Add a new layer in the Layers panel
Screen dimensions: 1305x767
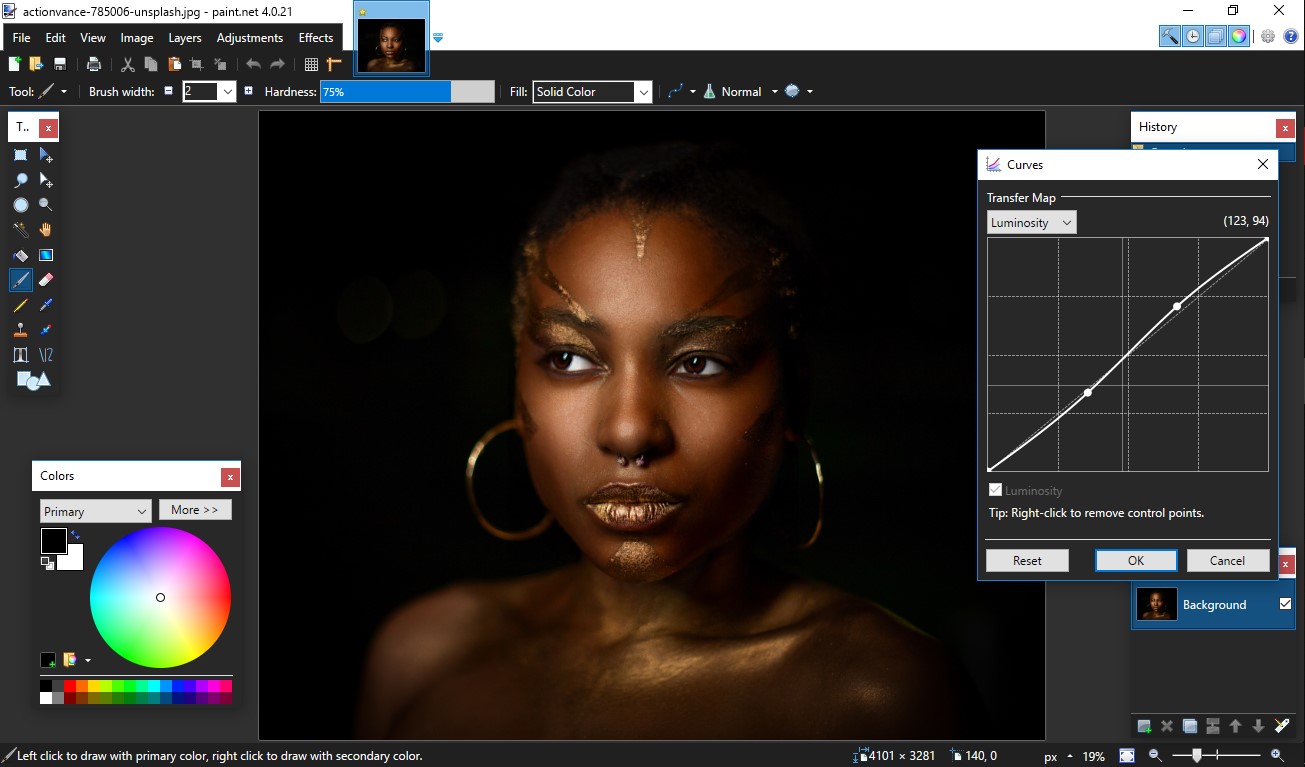pyautogui.click(x=1143, y=726)
